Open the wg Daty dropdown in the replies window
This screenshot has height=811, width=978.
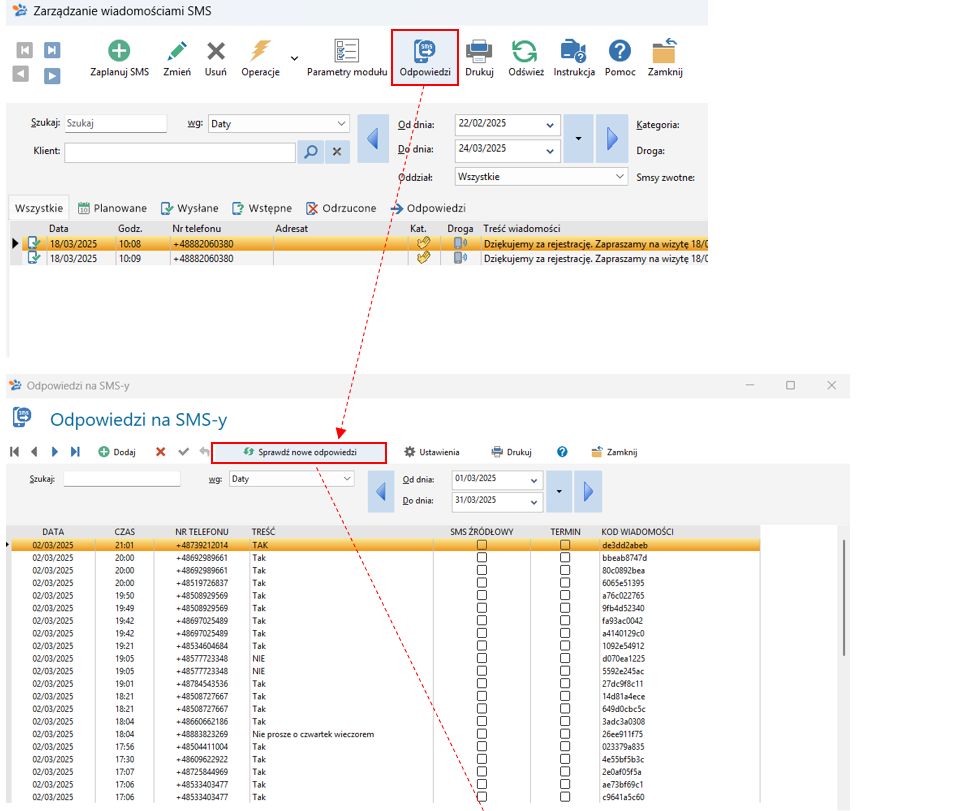(292, 478)
